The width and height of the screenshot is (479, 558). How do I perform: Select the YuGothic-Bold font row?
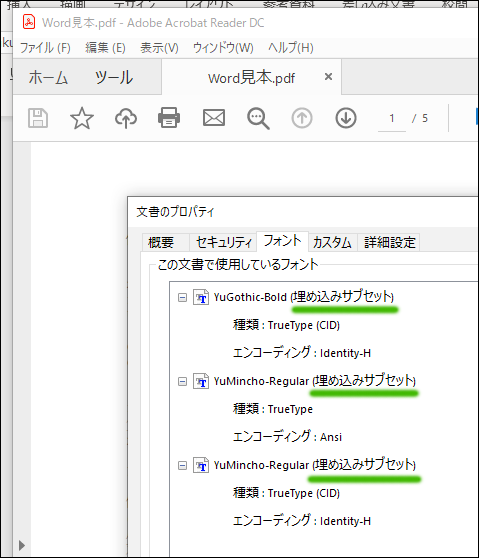(304, 297)
